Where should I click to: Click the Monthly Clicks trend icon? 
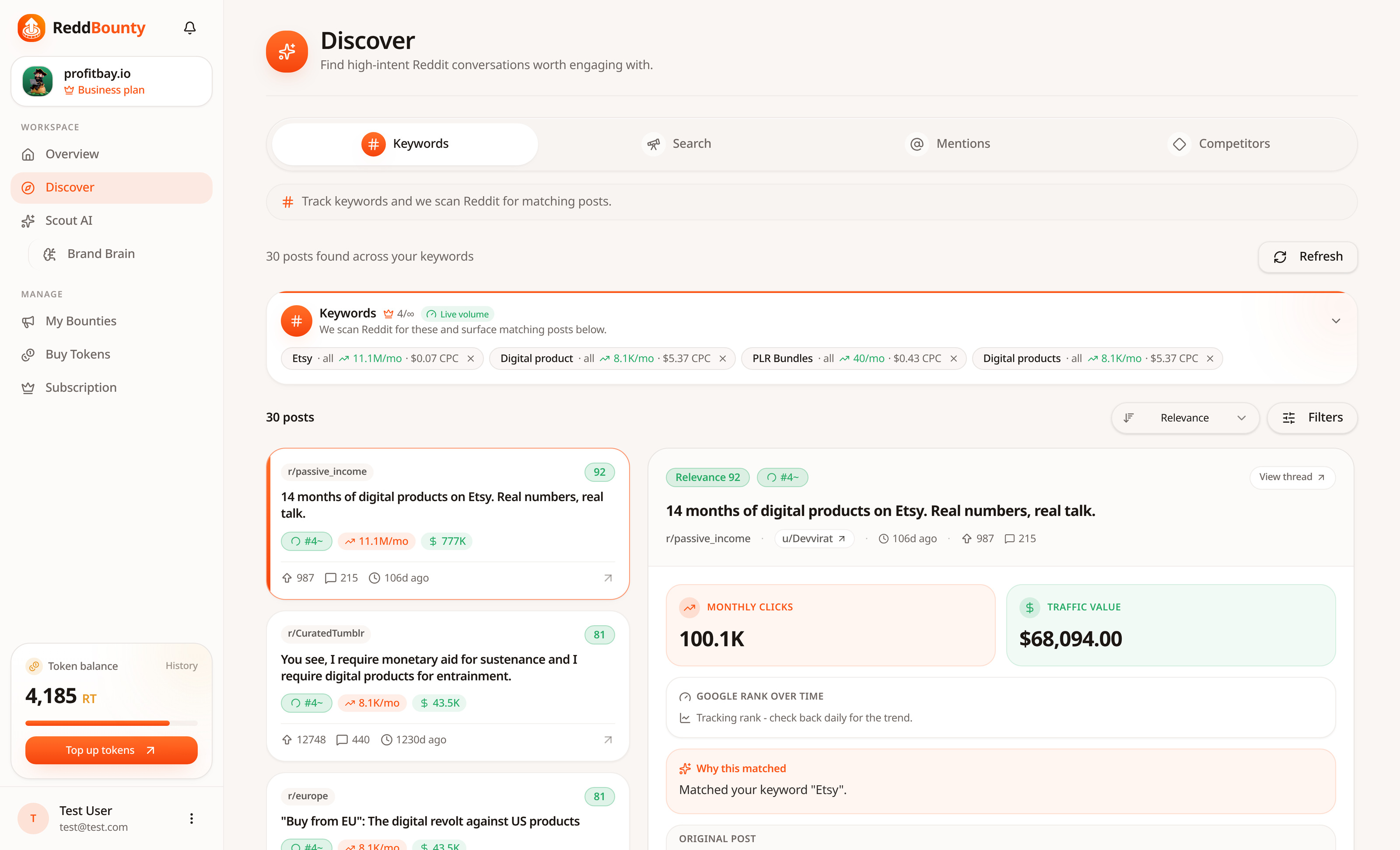(689, 607)
